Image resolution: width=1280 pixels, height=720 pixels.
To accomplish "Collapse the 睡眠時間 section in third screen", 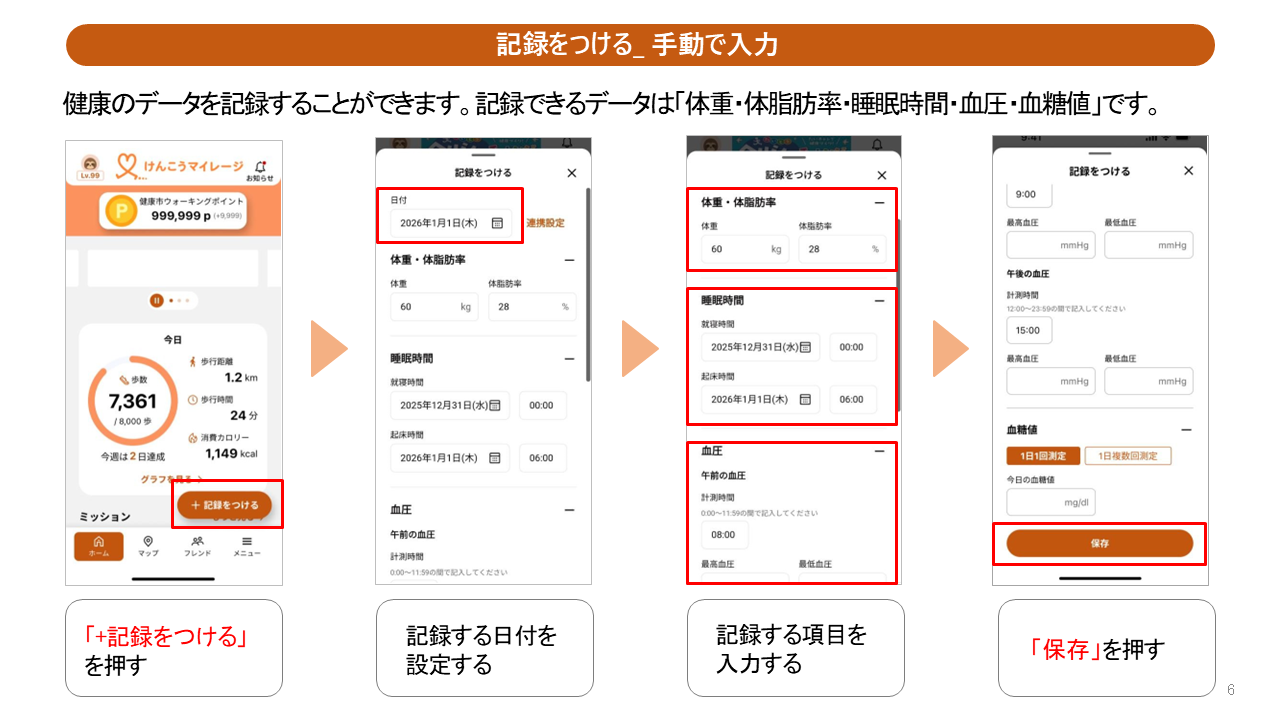I will (879, 300).
